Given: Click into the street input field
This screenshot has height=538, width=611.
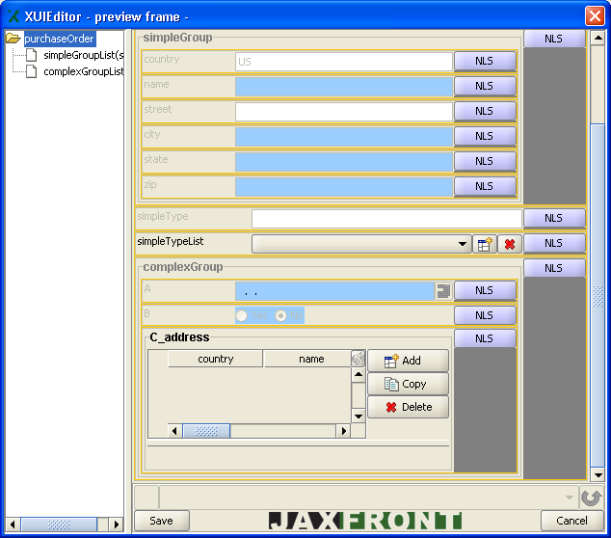Looking at the screenshot, I should [x=344, y=111].
